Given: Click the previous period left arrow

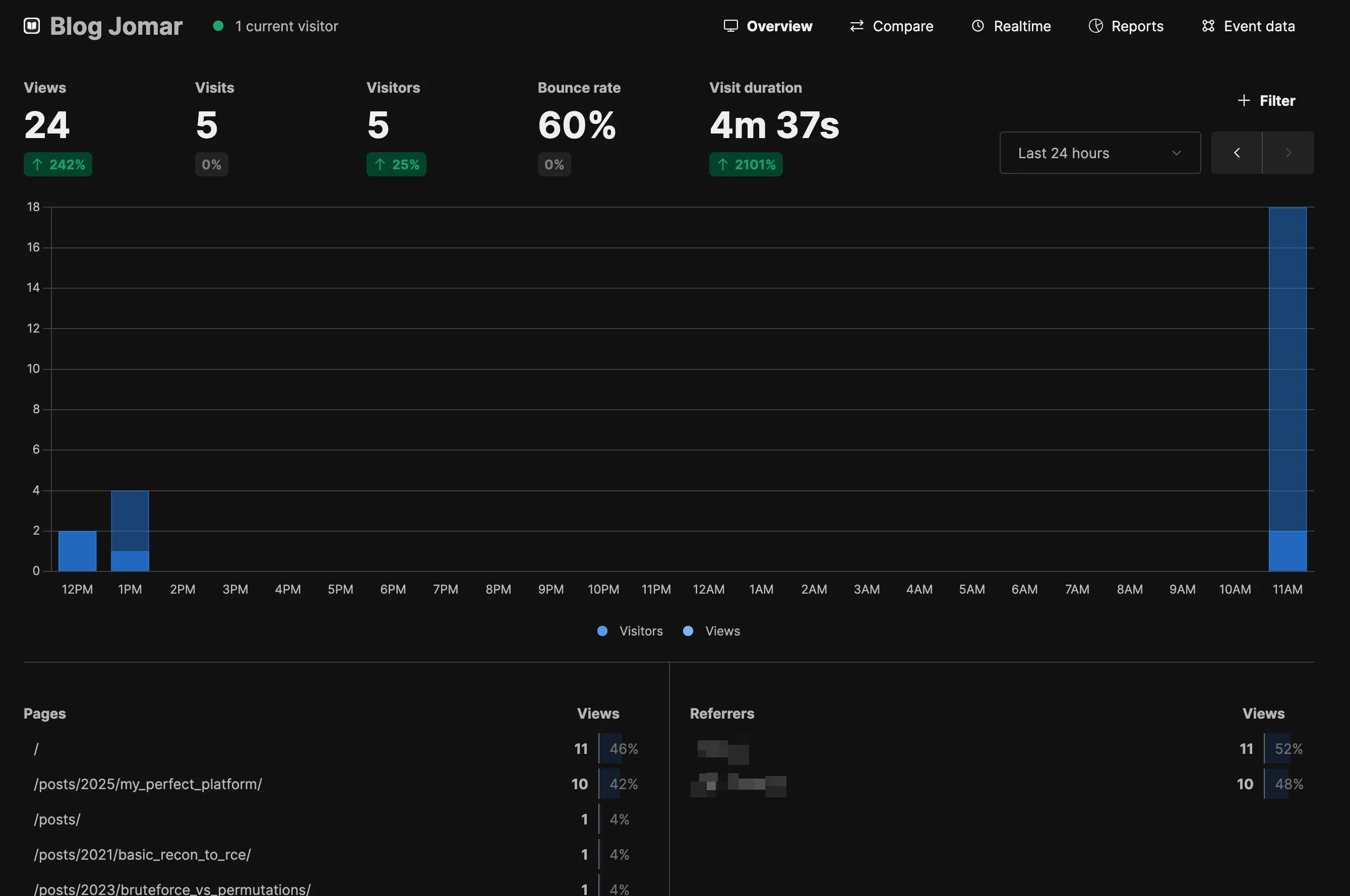Looking at the screenshot, I should coord(1236,153).
